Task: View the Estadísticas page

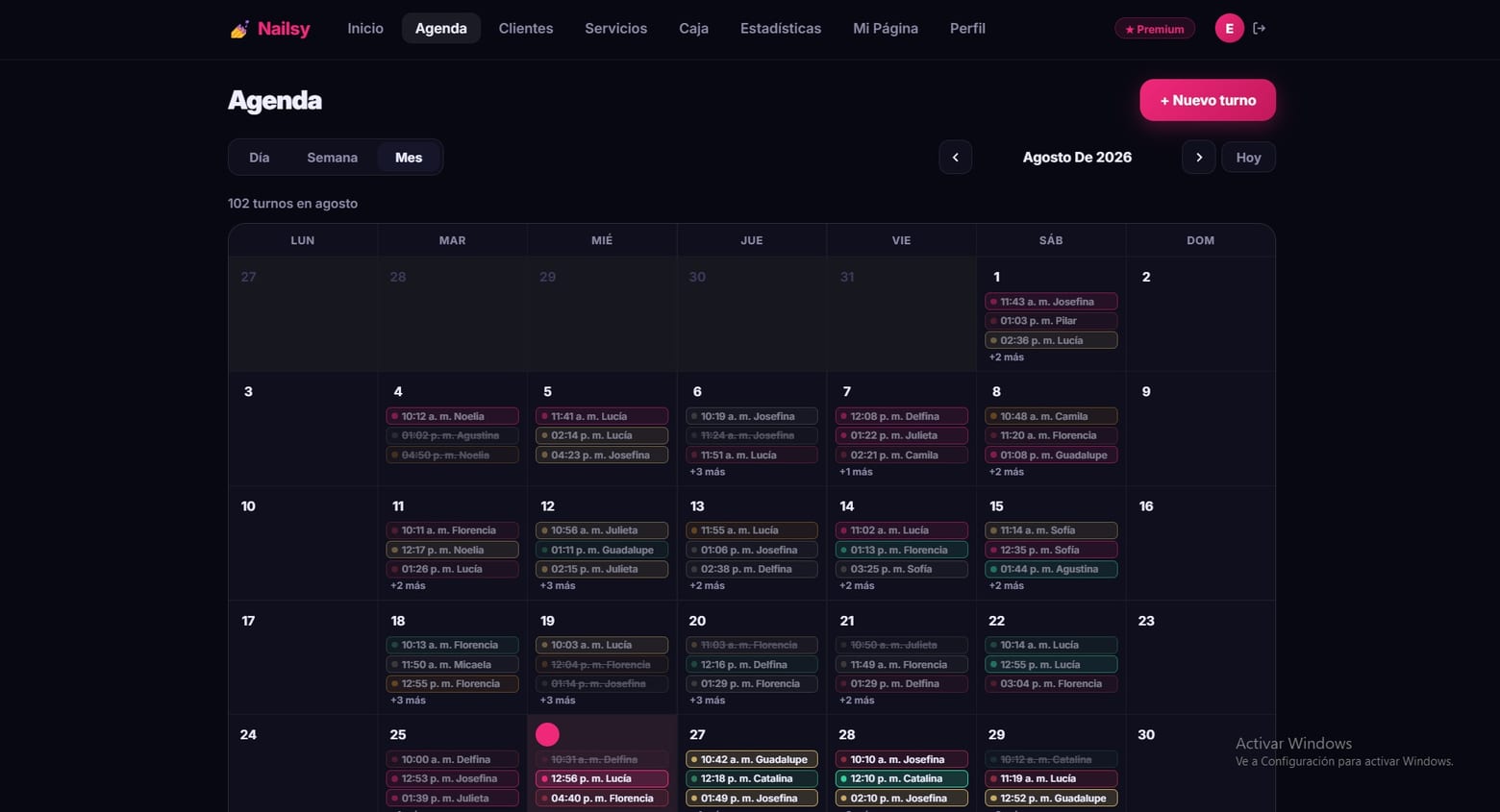Action: (781, 29)
